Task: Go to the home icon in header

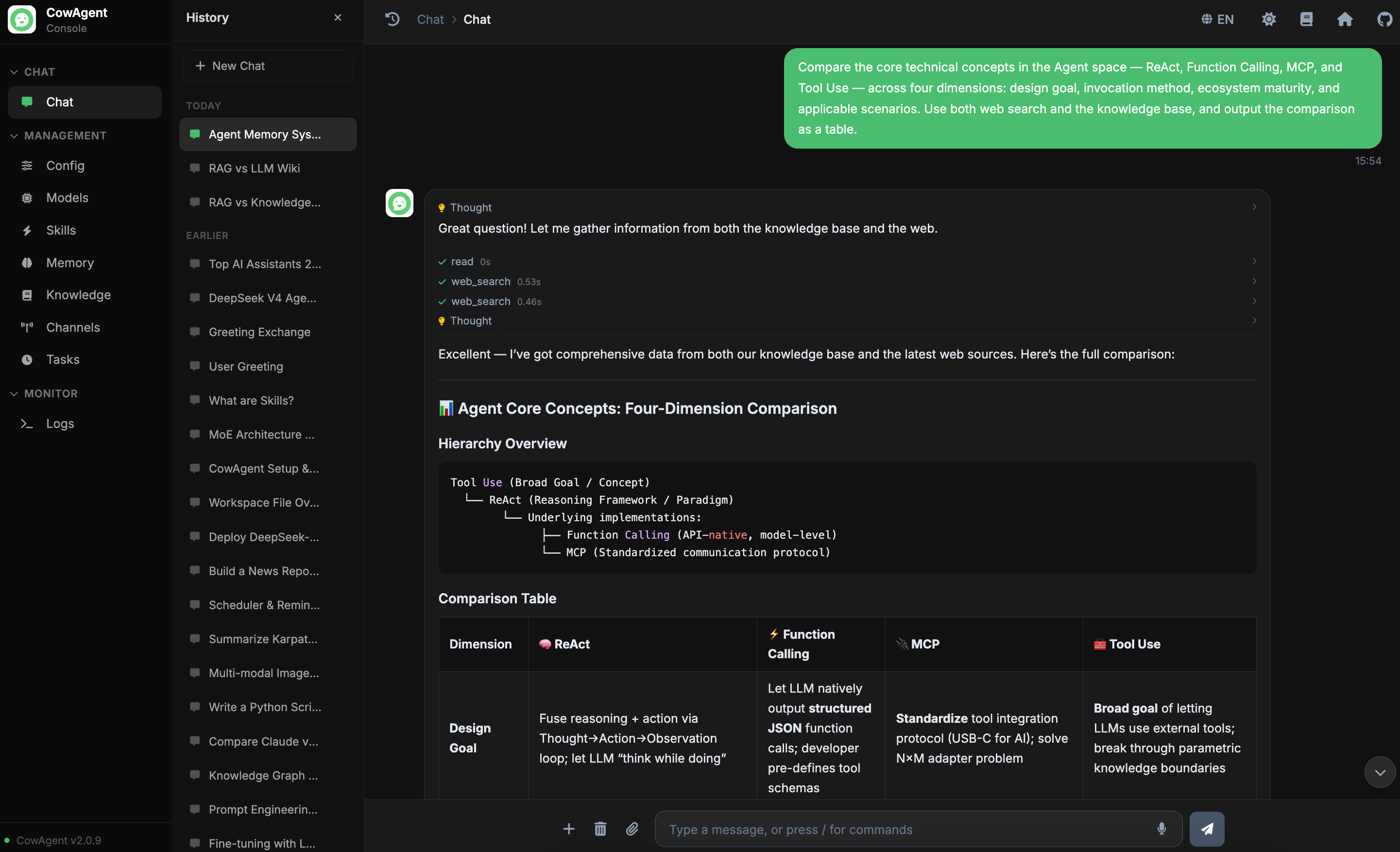Action: pos(1344,19)
